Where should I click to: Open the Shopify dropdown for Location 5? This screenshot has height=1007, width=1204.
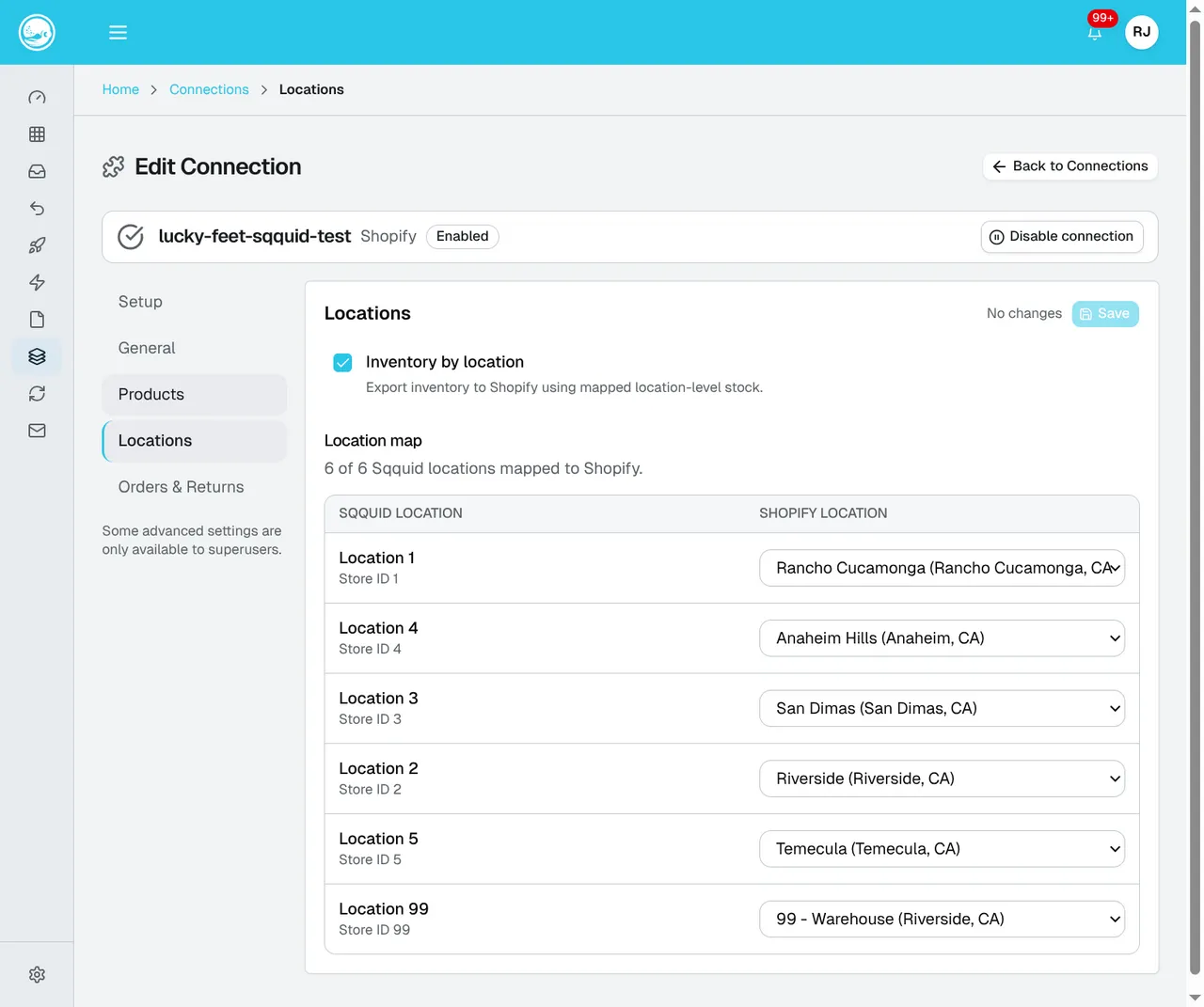[942, 849]
